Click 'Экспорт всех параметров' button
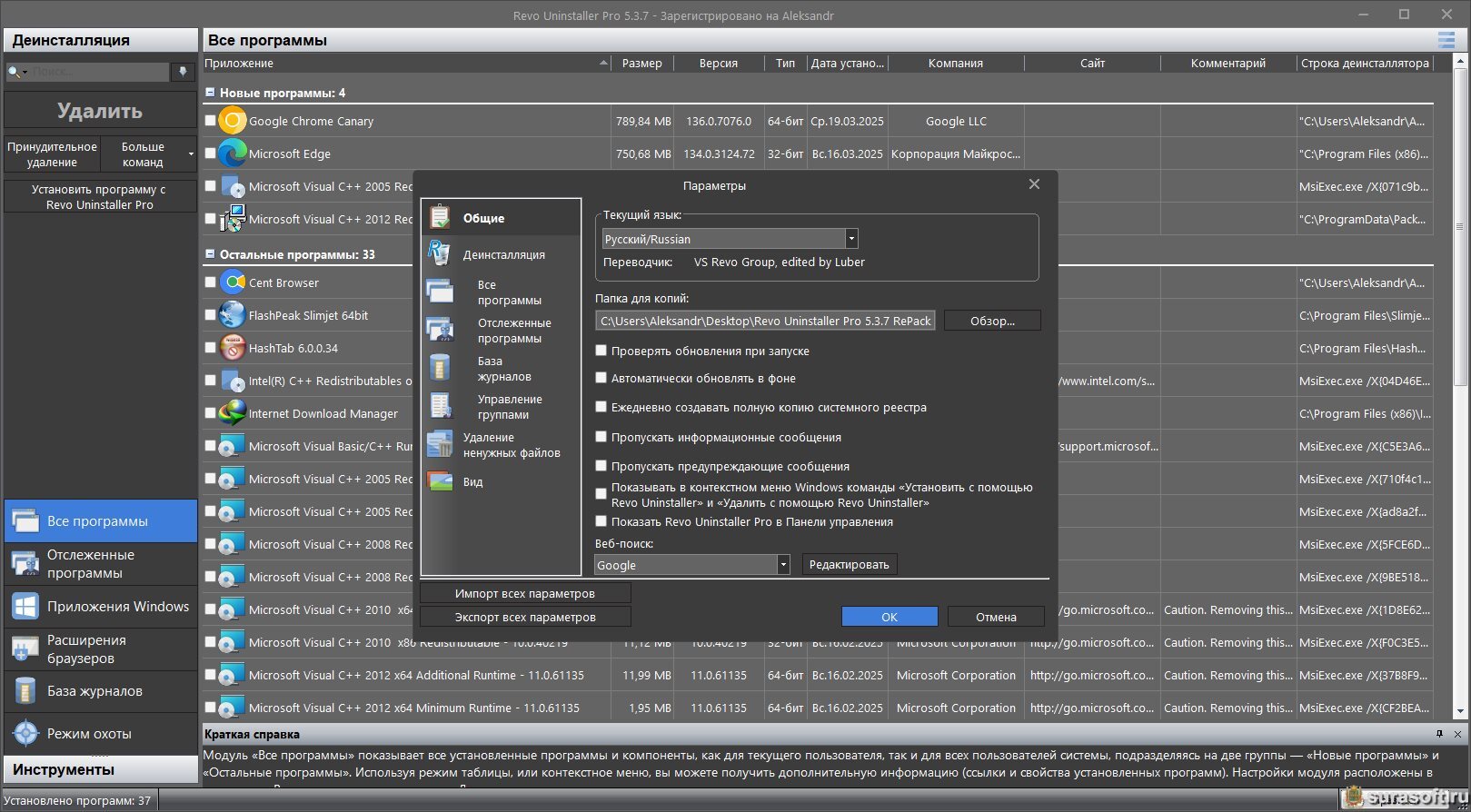The width and height of the screenshot is (1471, 812). [525, 617]
